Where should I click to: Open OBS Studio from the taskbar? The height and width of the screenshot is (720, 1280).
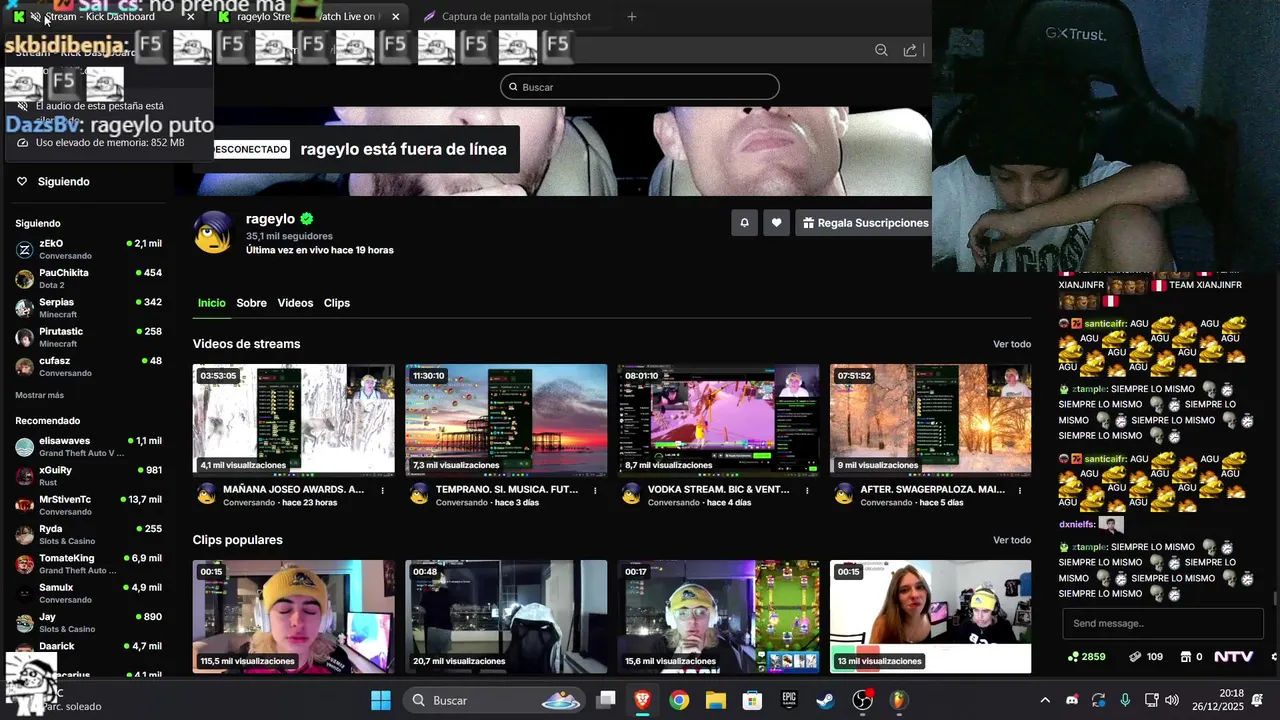862,700
